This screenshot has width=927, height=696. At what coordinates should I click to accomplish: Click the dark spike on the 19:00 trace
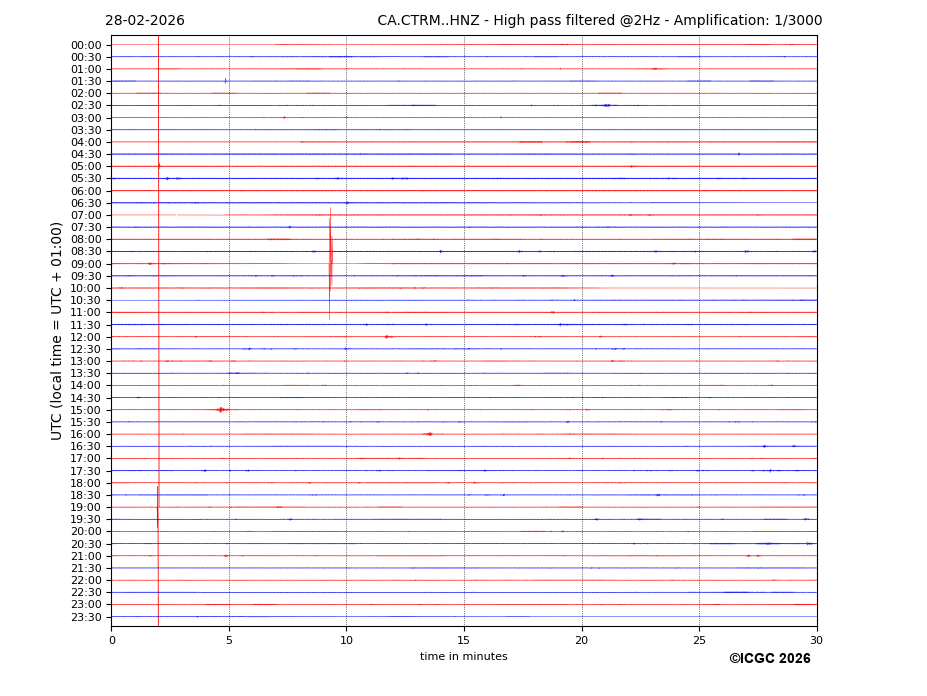157,508
